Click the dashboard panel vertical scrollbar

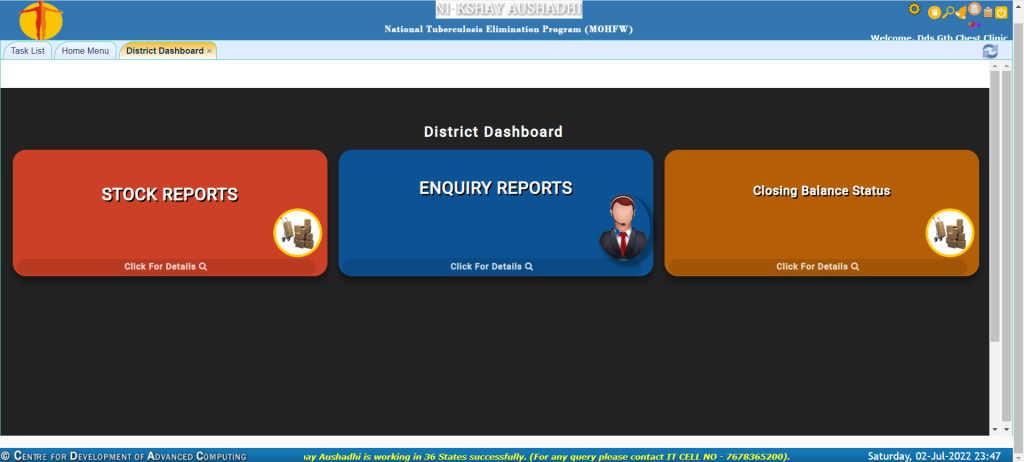(995, 206)
